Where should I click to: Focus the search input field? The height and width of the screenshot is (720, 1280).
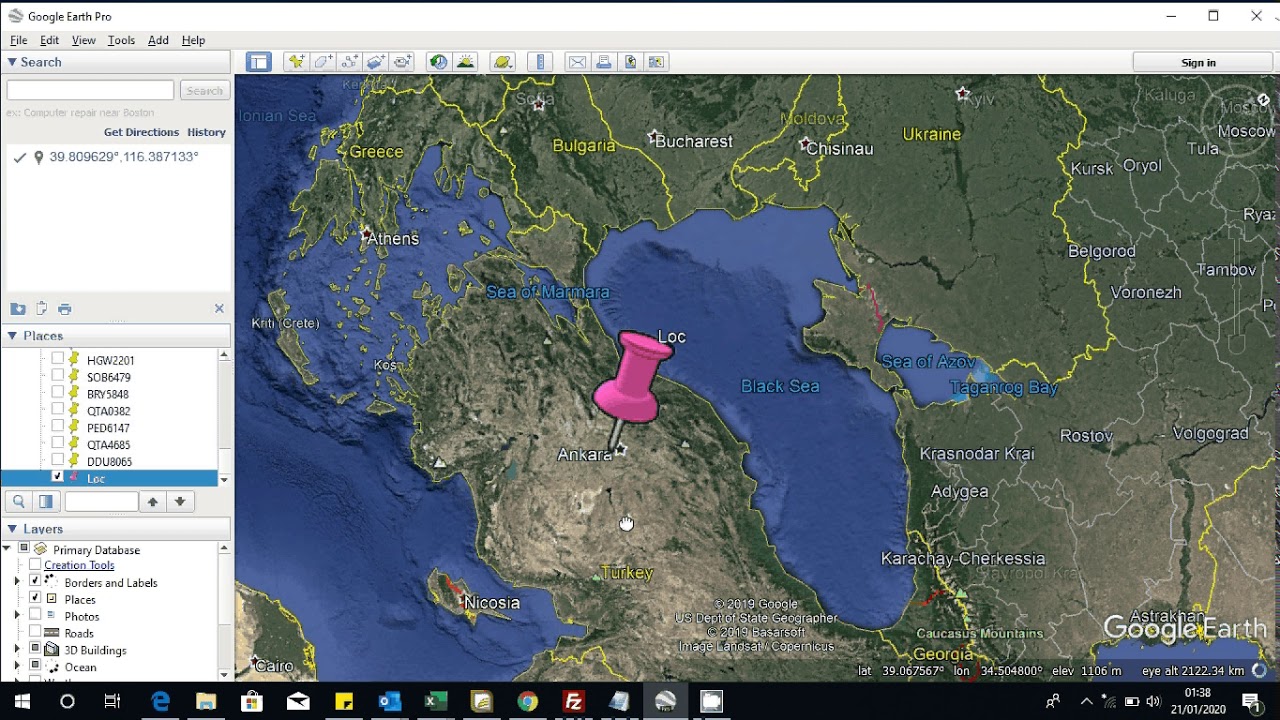[90, 90]
